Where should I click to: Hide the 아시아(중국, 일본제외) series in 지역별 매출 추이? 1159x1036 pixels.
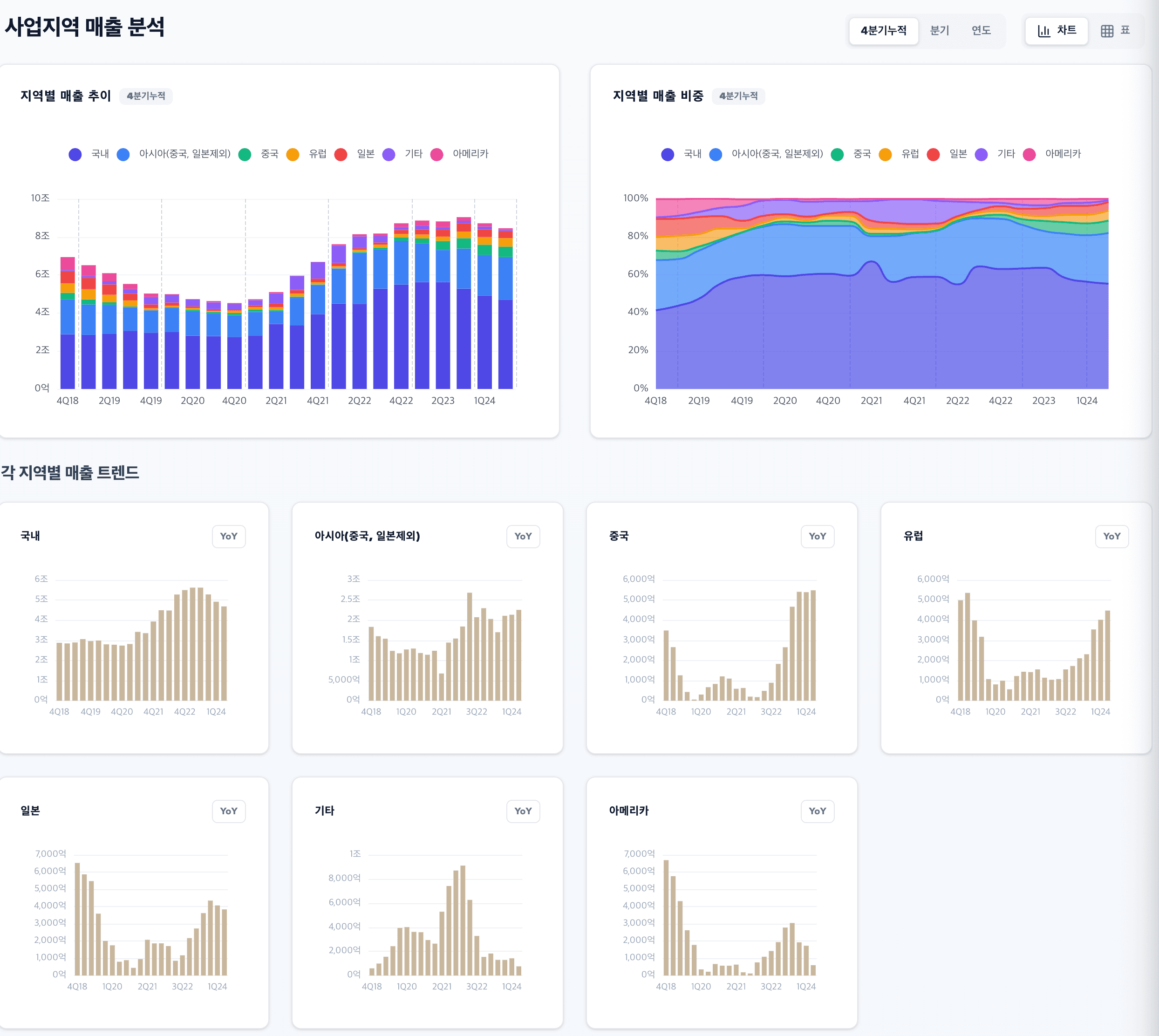pos(123,154)
